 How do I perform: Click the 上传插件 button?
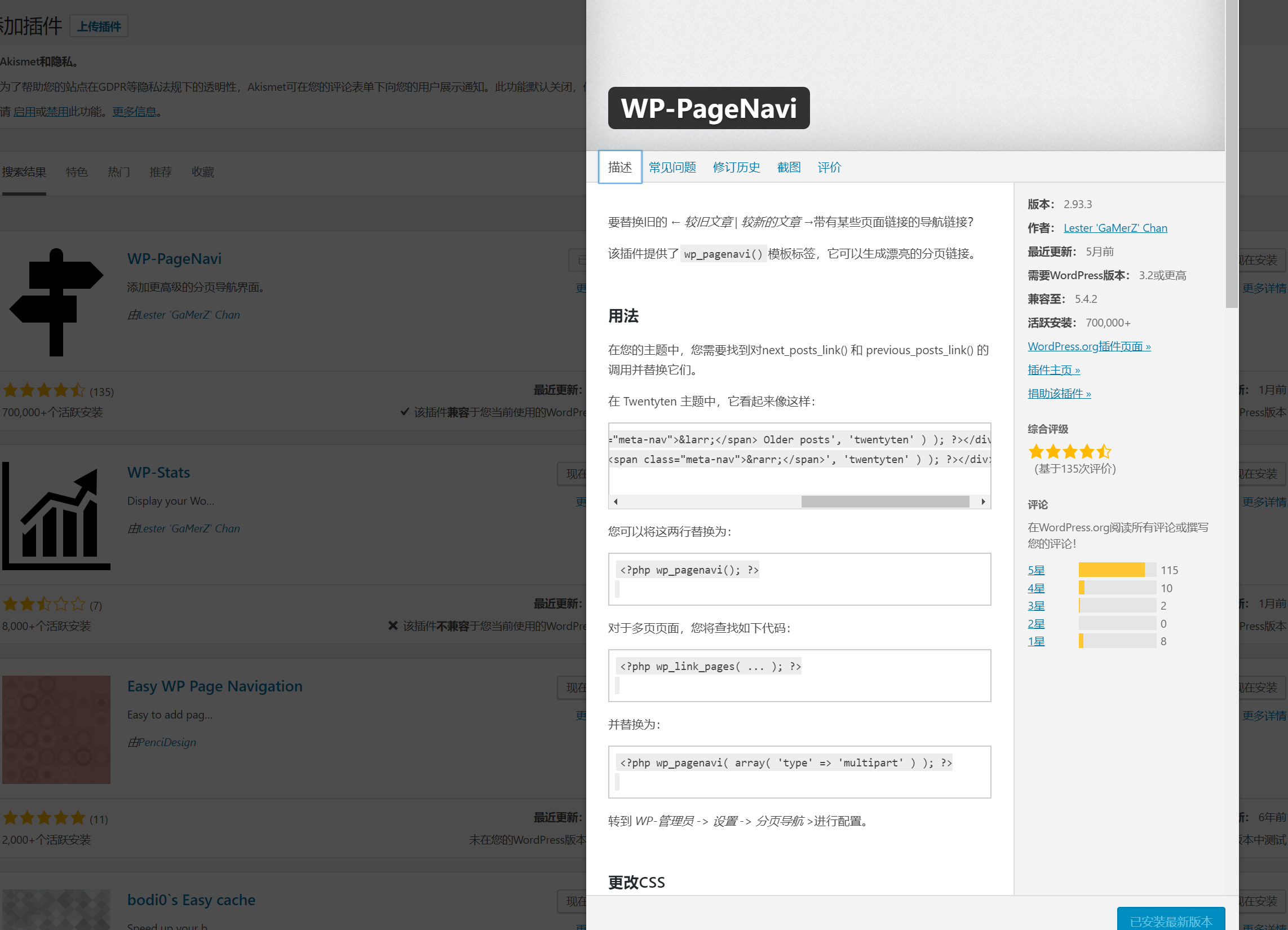pos(99,26)
